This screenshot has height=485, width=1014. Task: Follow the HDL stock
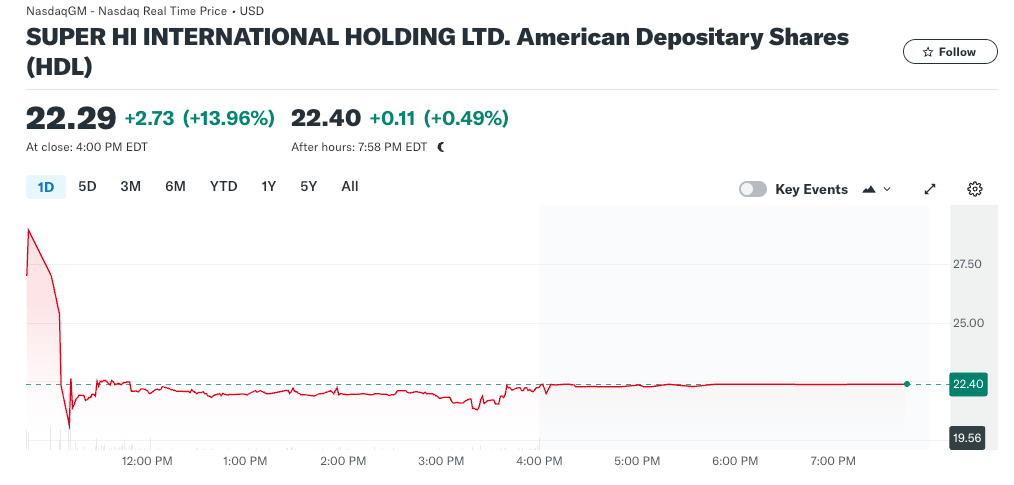coord(949,52)
